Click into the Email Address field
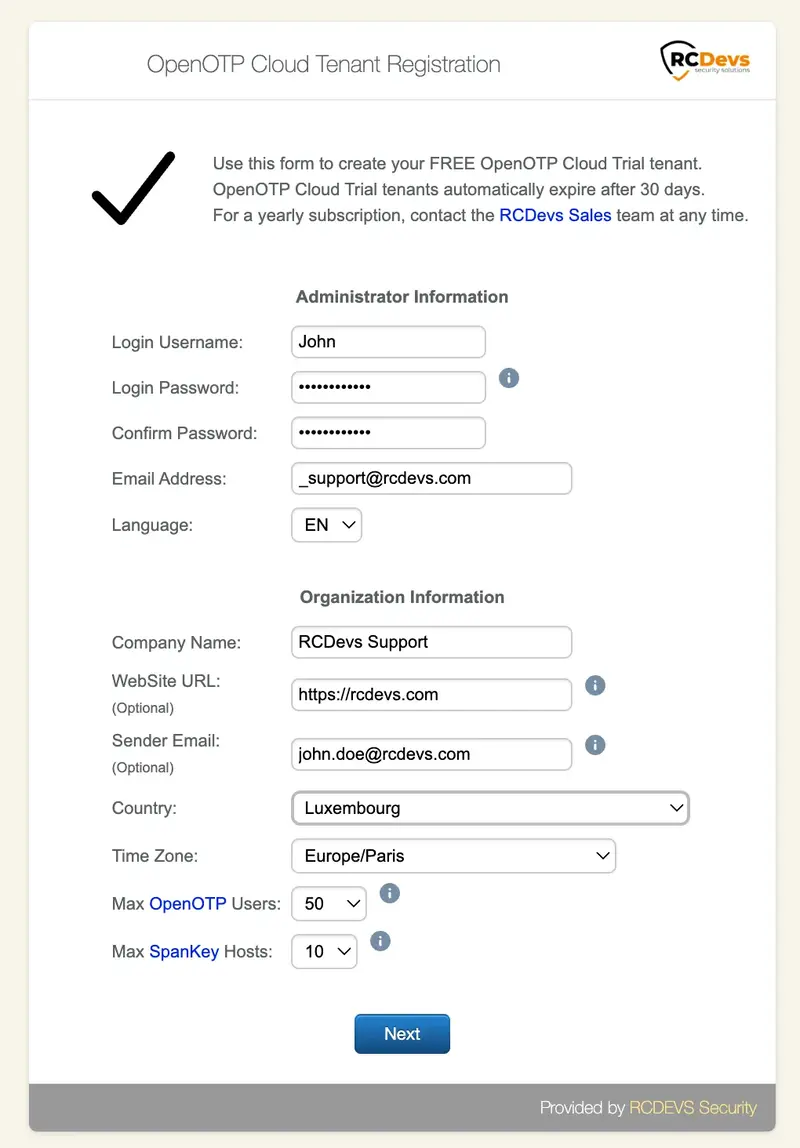800x1148 pixels. pos(432,478)
